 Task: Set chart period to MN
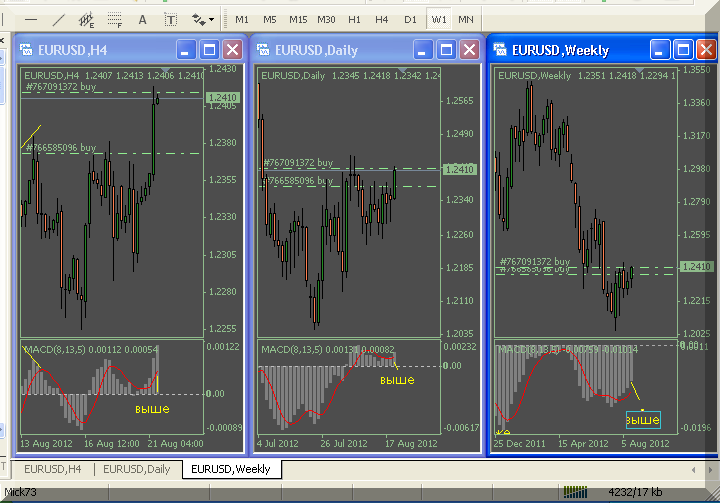(466, 19)
